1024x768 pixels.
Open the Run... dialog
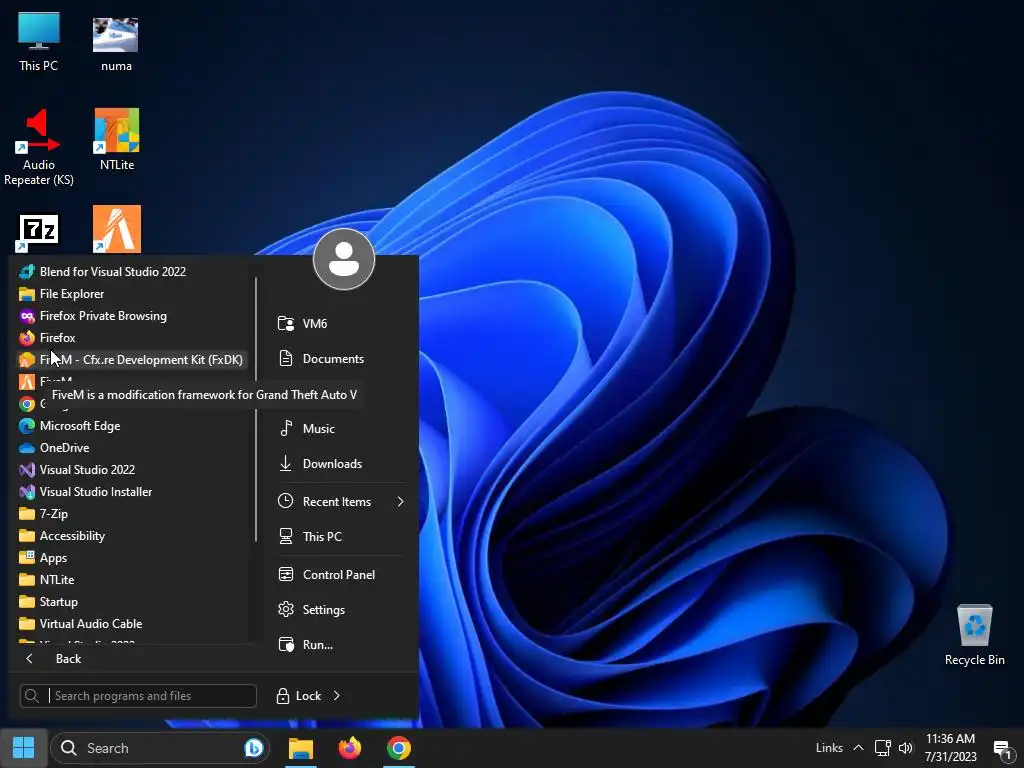pos(340,645)
